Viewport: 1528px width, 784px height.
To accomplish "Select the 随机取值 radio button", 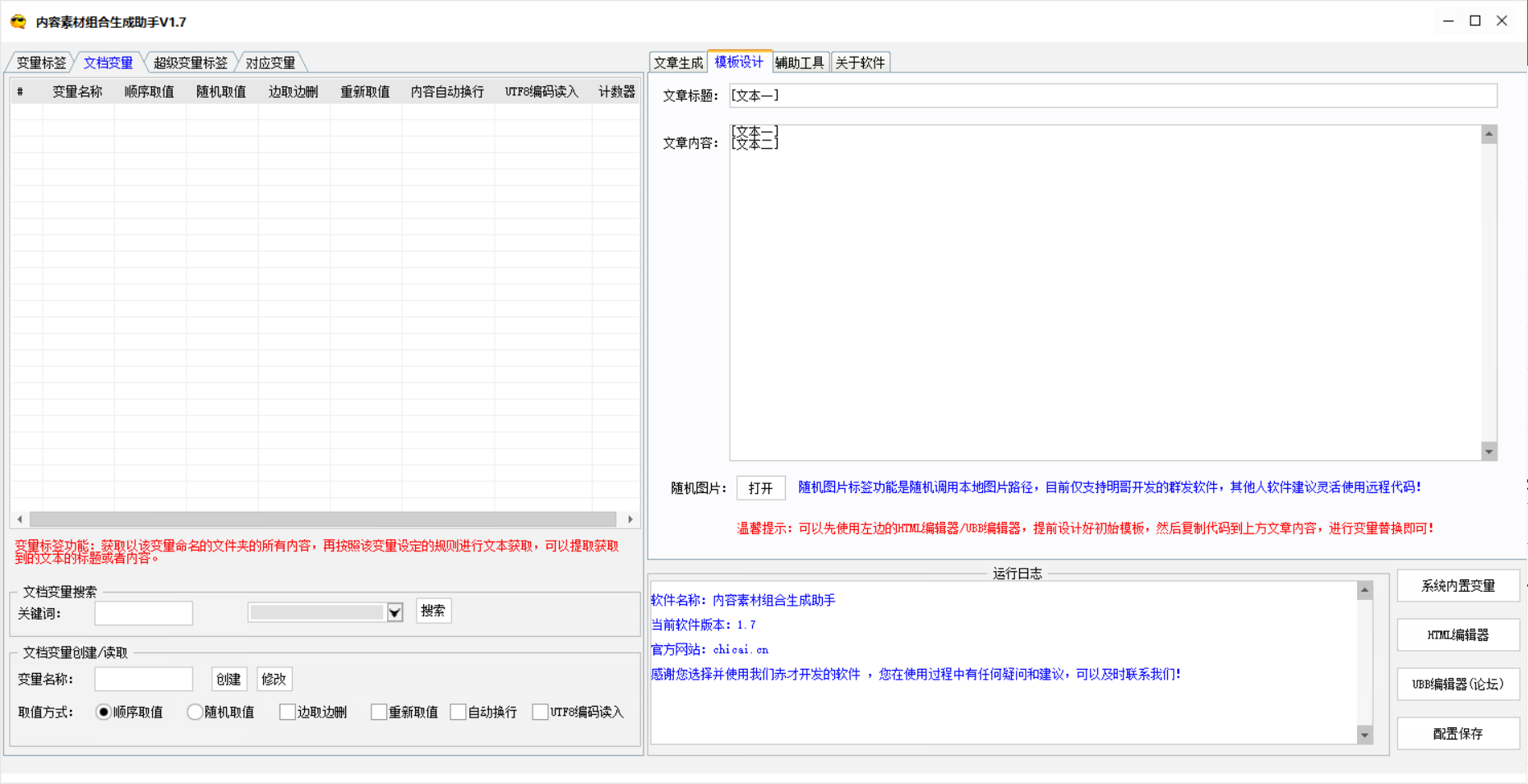I will click(195, 712).
